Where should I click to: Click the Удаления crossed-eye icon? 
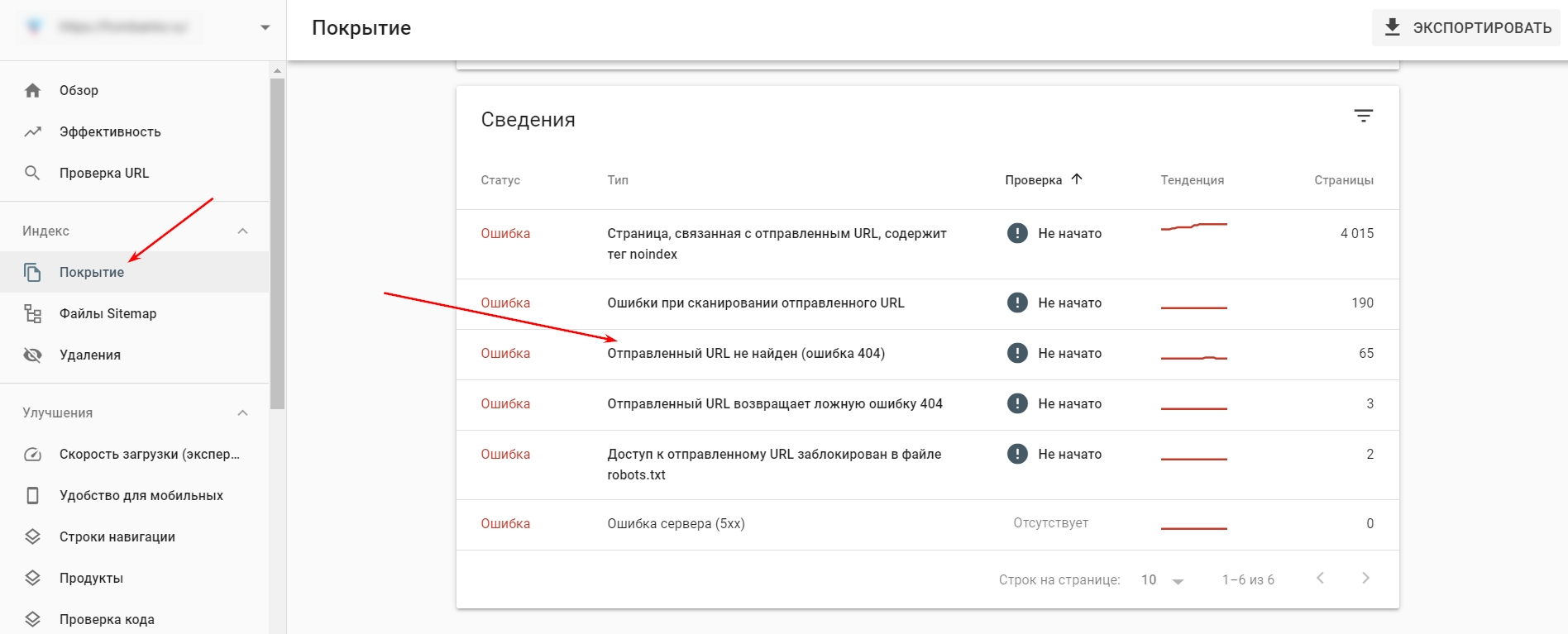[32, 355]
